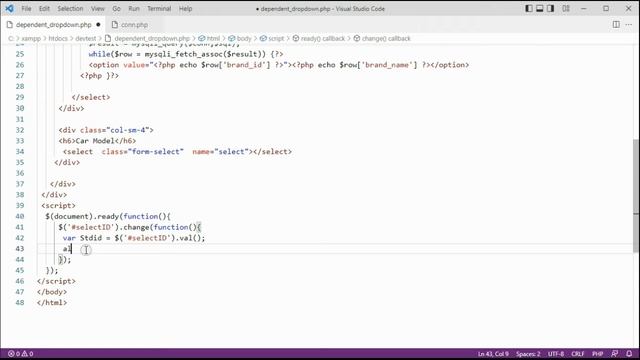This screenshot has width=640, height=360.
Task: Select xampp in the breadcrumb path
Action: click(x=31, y=38)
